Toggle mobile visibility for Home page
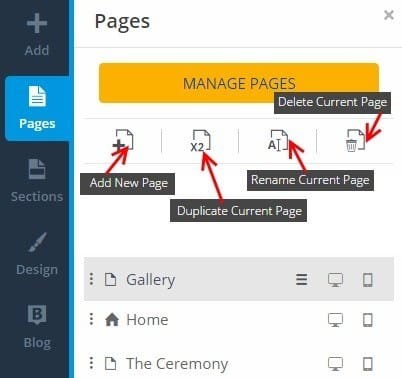Viewport: 402px width, 378px height. pyautogui.click(x=368, y=320)
